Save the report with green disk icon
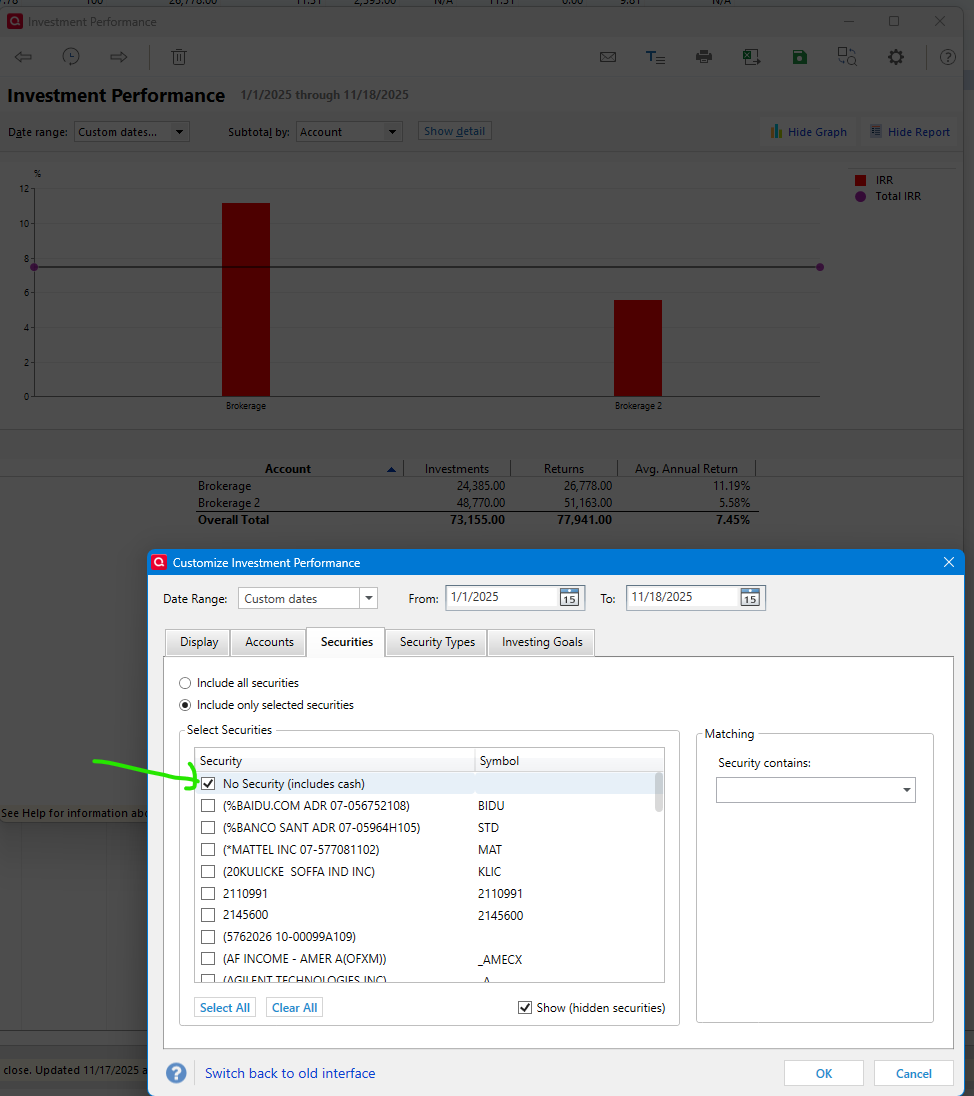Screen dimensions: 974x1096 800,57
